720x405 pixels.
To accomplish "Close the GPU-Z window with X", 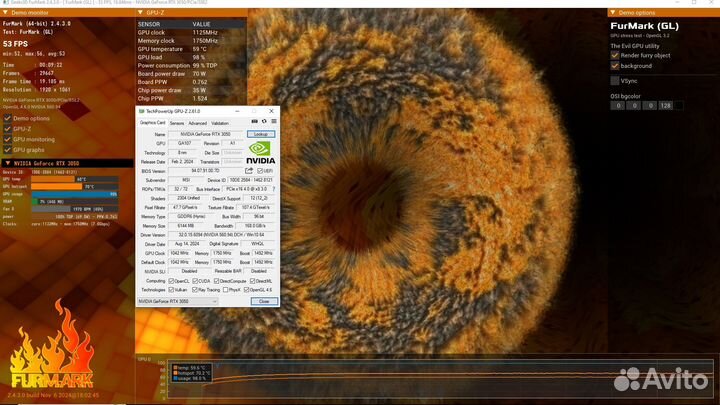I will (x=271, y=111).
